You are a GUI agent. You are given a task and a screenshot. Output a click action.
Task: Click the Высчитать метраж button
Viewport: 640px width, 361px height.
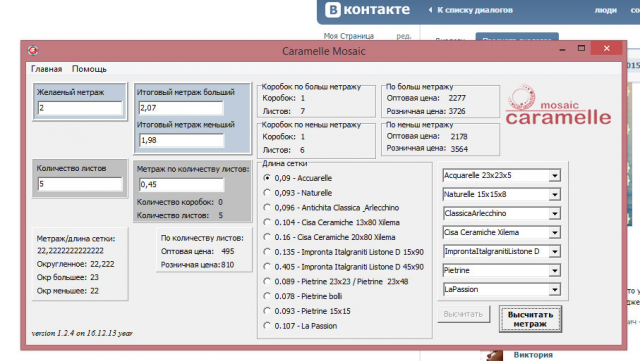(530, 319)
